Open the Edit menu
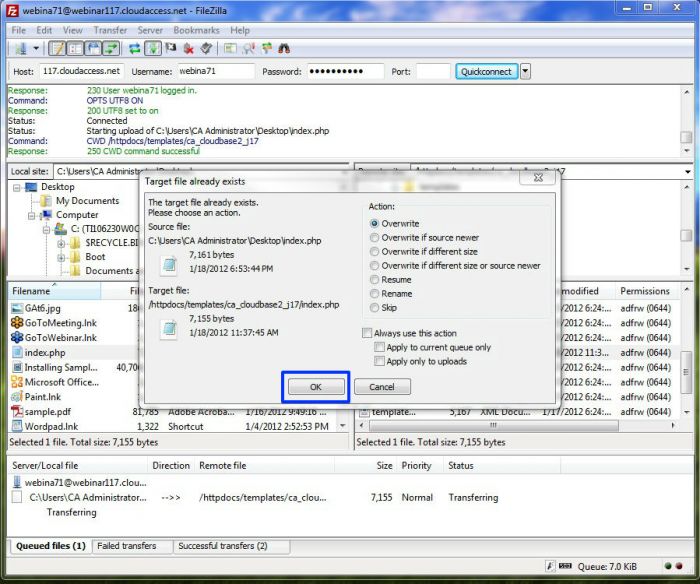 point(44,30)
